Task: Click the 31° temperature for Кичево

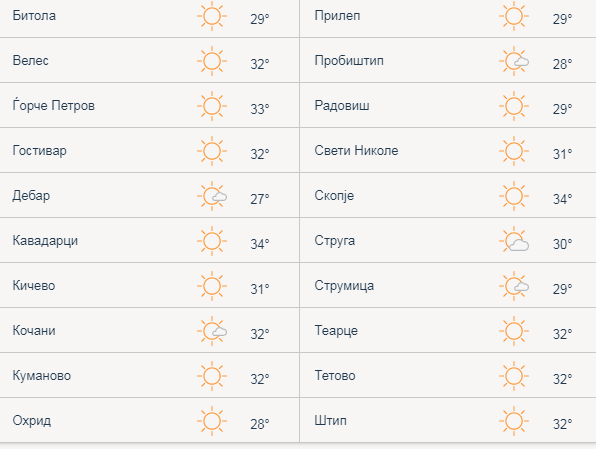Action: [x=260, y=289]
